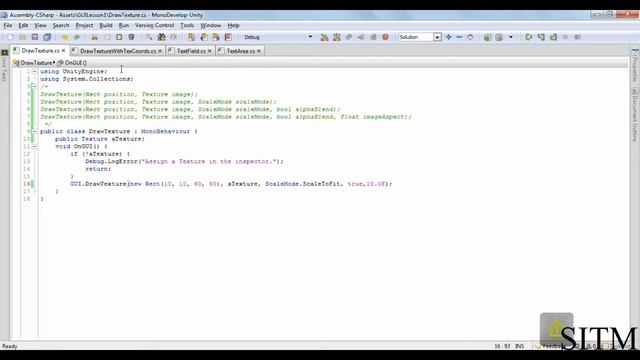The height and width of the screenshot is (360, 640).
Task: Open the Project menu
Action: tap(84, 25)
